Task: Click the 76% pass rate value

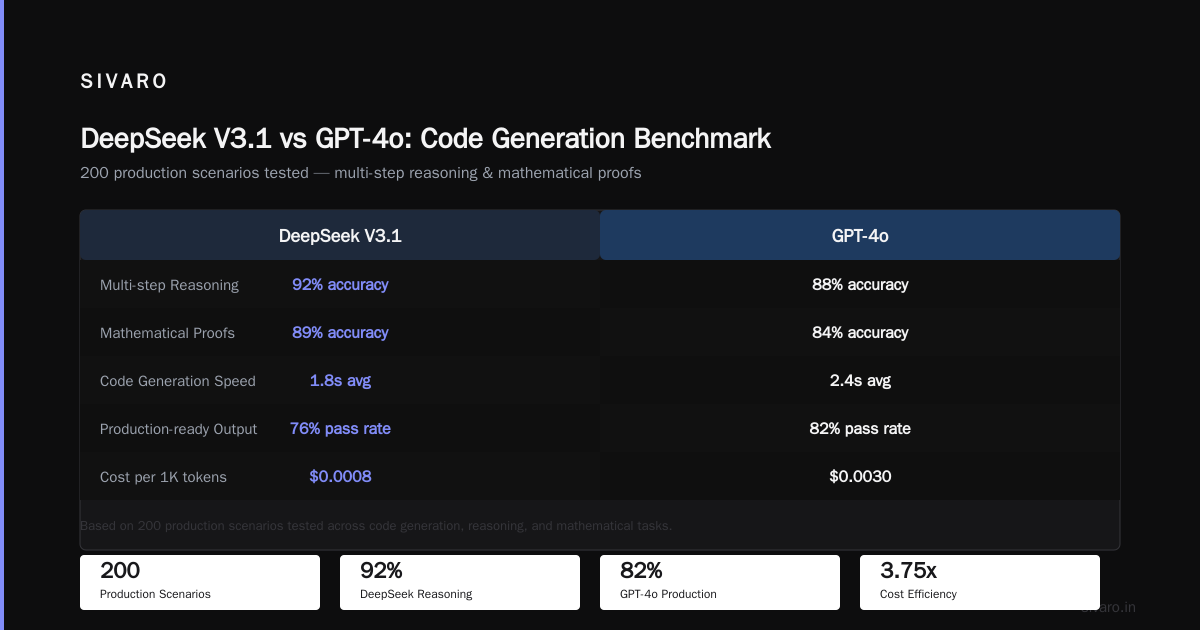Action: [x=340, y=429]
